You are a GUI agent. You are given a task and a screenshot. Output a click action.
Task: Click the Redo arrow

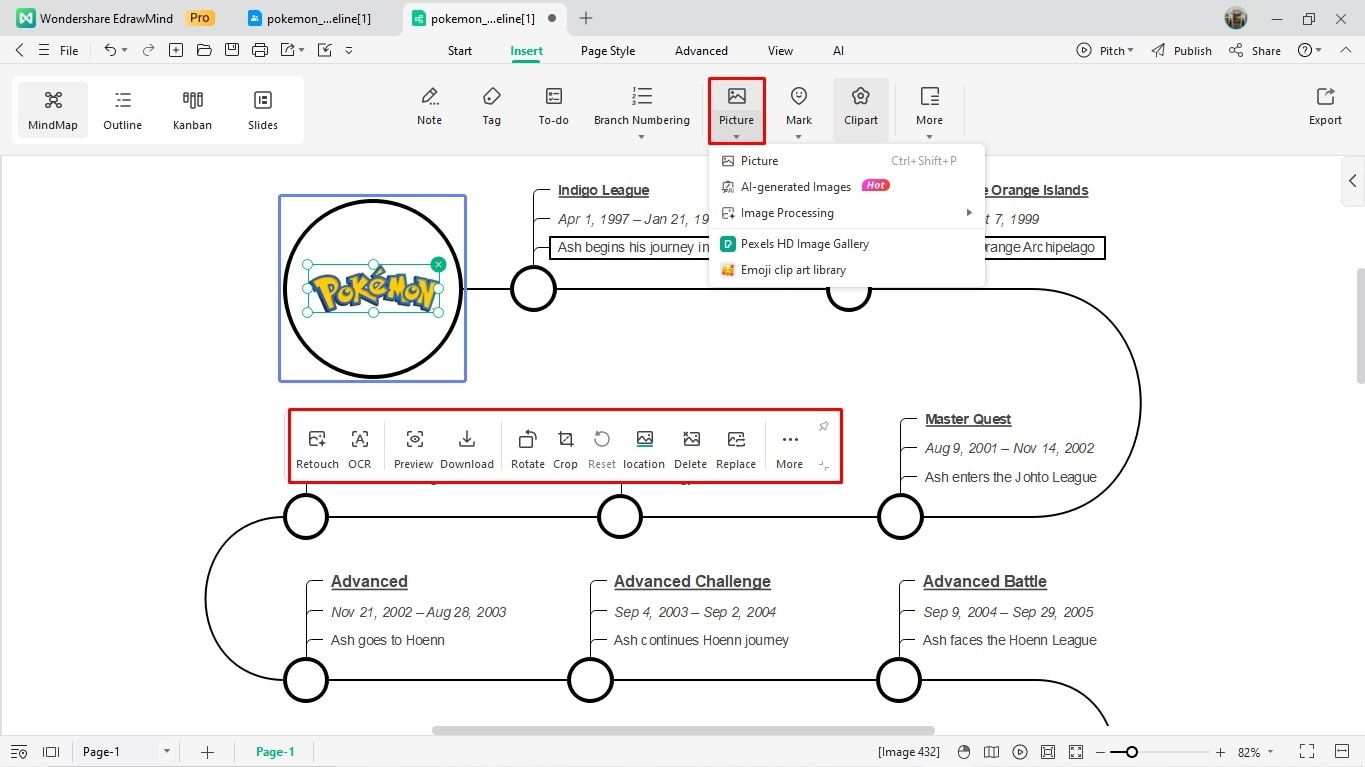coord(149,50)
